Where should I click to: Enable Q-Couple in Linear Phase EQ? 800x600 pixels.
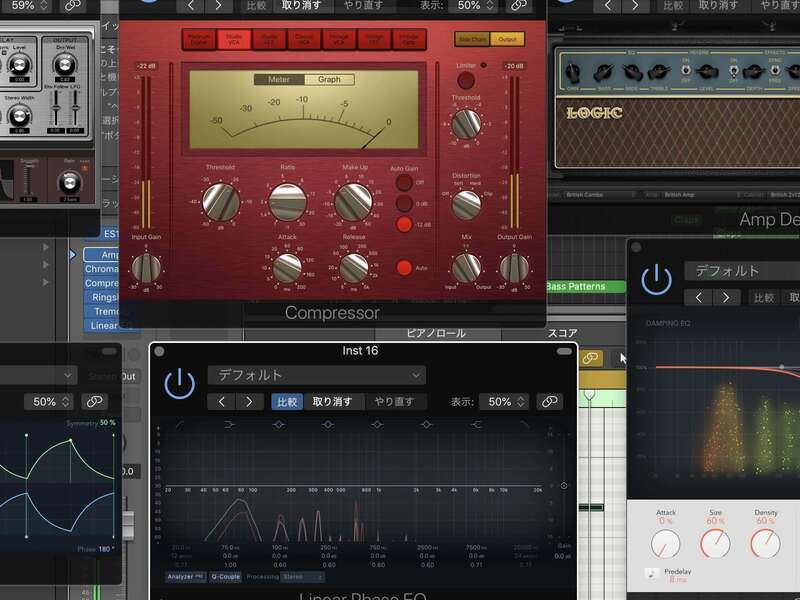225,577
